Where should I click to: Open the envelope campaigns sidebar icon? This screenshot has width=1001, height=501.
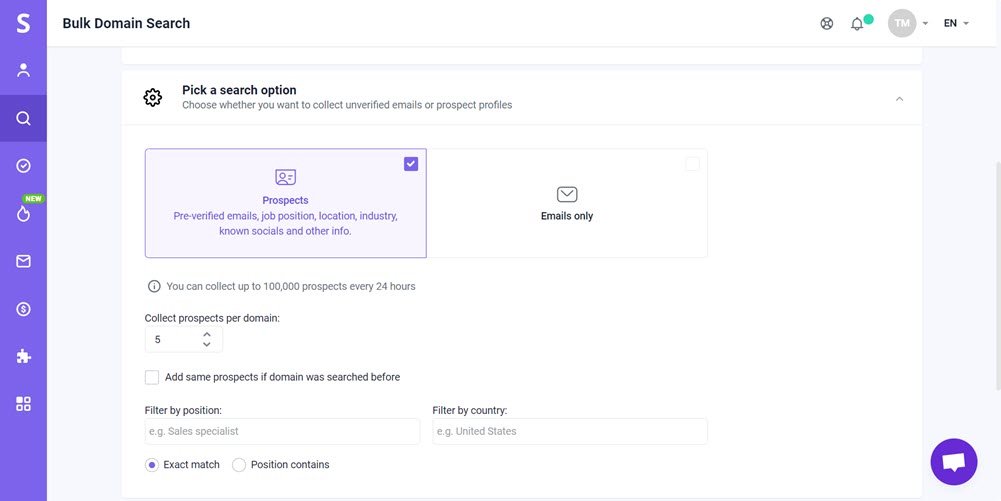[x=23, y=261]
